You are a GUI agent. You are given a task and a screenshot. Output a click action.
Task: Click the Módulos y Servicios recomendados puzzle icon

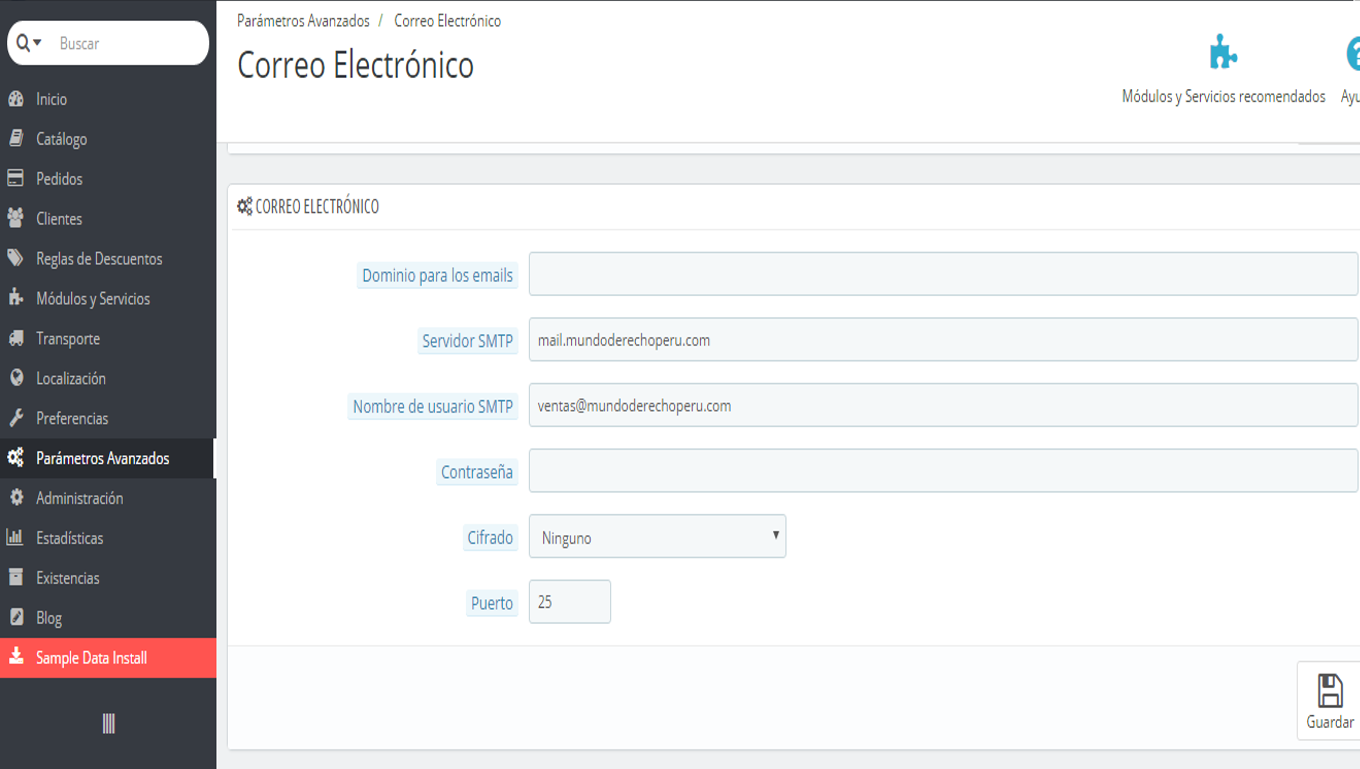(1223, 53)
